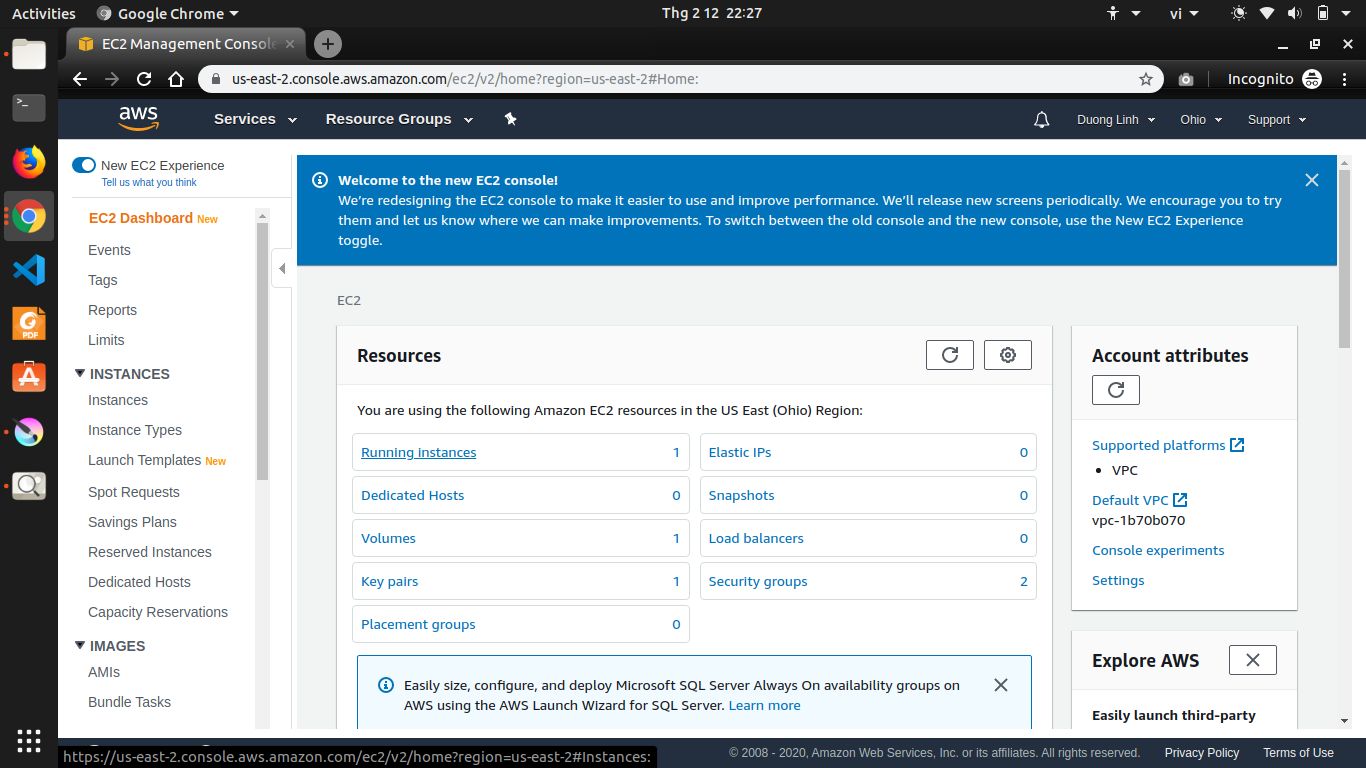The height and width of the screenshot is (768, 1366).
Task: Dismiss the Welcome to new EC2 console banner
Action: 1312,180
